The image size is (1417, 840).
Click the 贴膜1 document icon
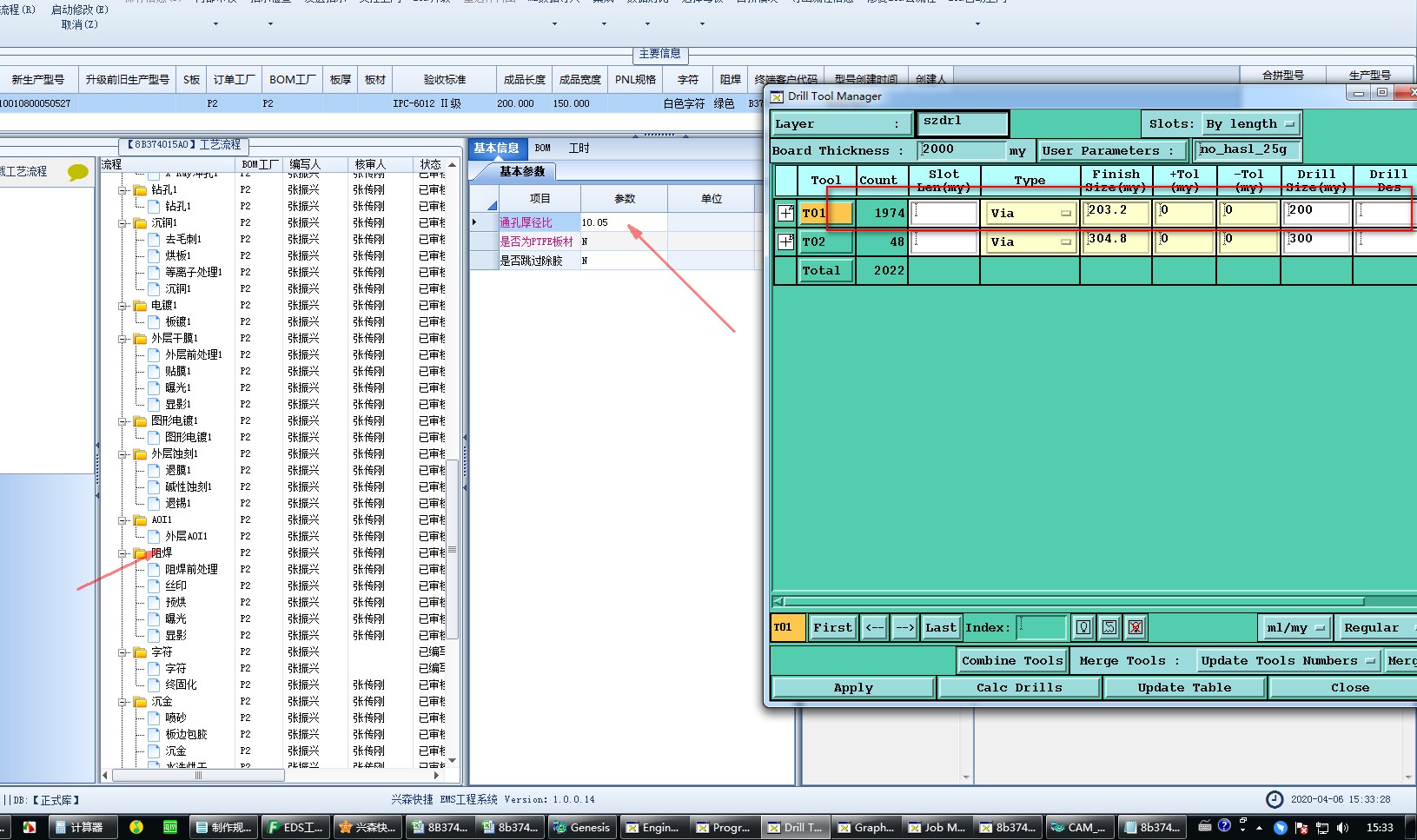pos(154,371)
